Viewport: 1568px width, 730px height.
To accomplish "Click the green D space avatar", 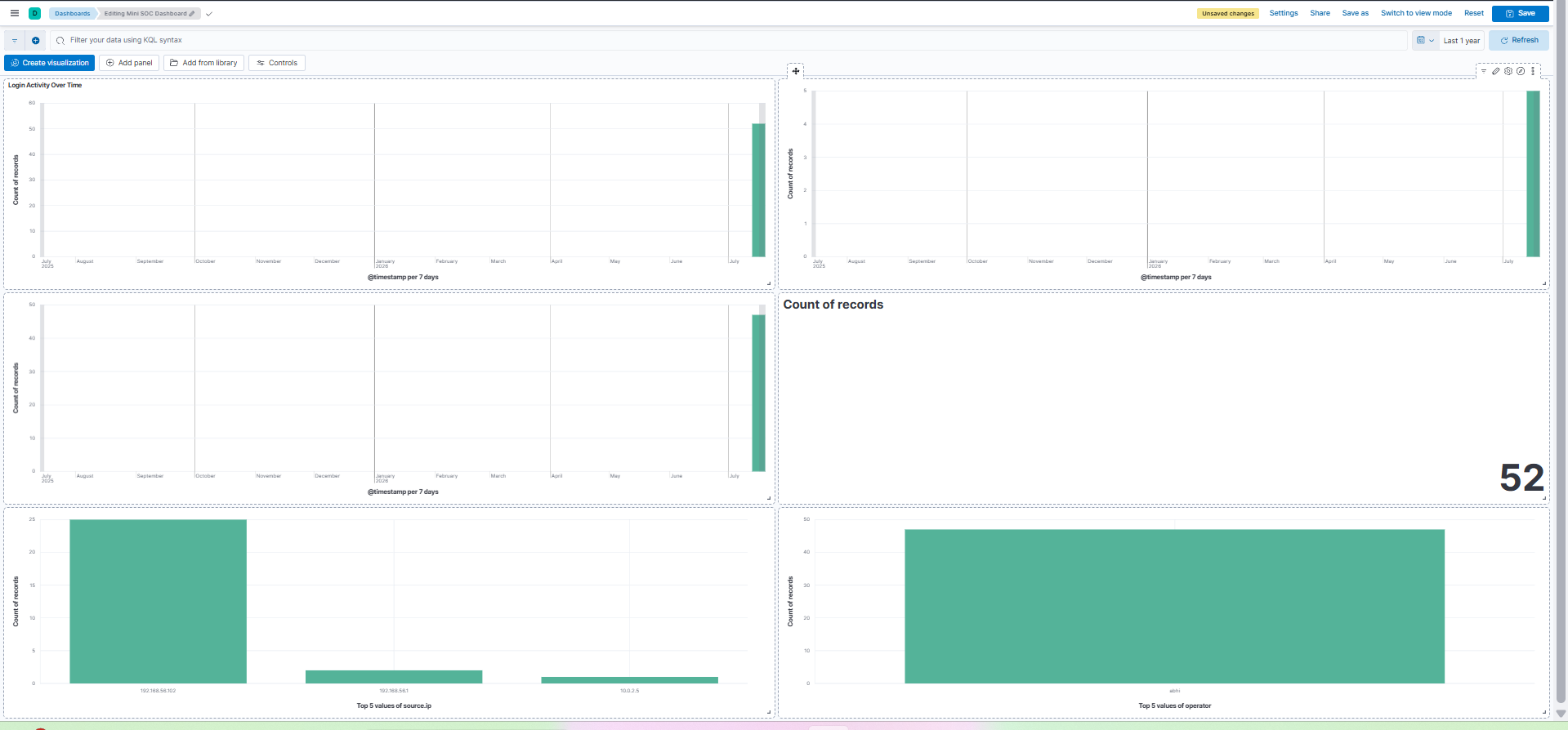I will tap(35, 13).
